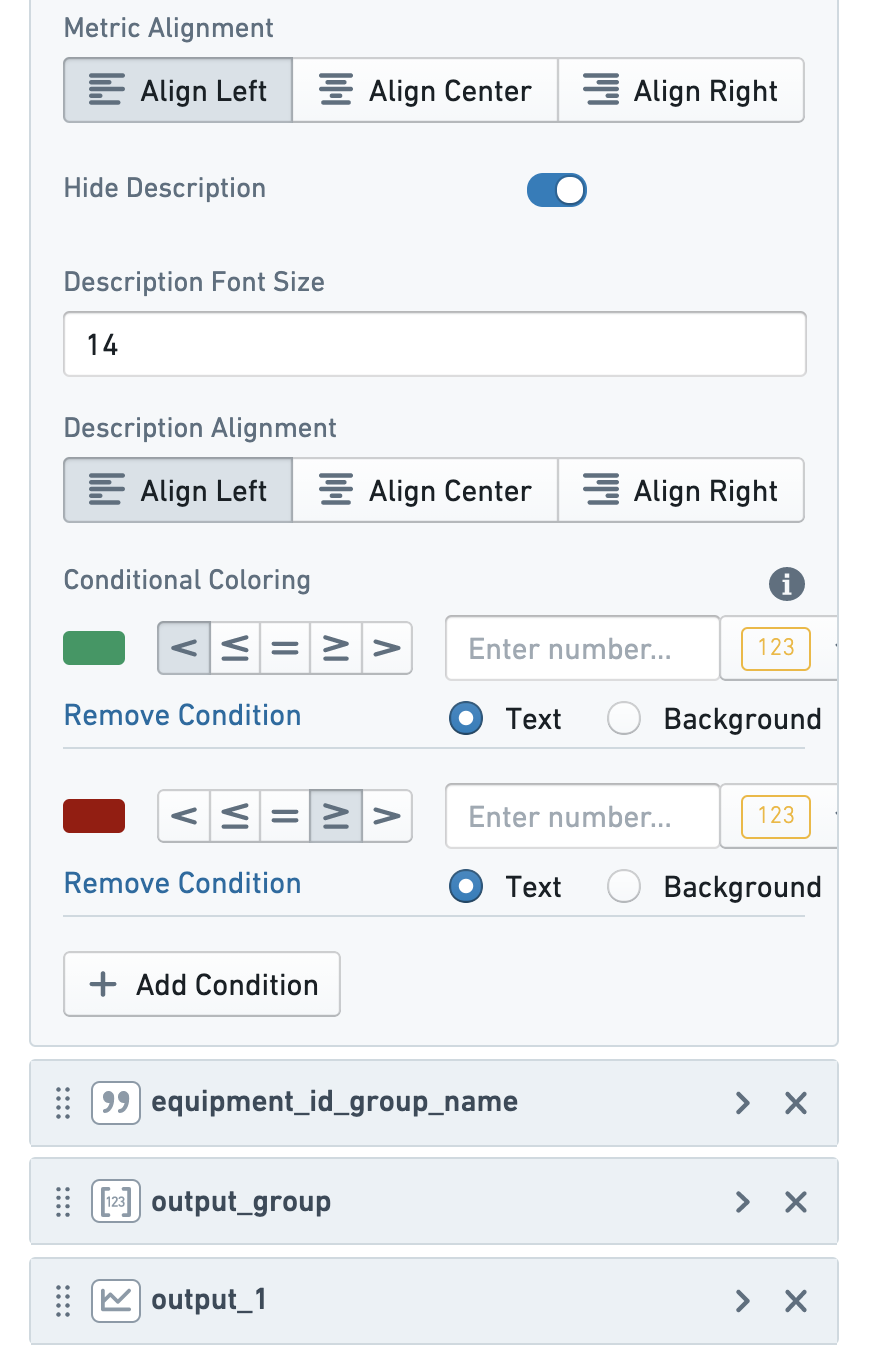The image size is (872, 1355).
Task: Choose the greater-than operator for red condition
Action: [387, 816]
